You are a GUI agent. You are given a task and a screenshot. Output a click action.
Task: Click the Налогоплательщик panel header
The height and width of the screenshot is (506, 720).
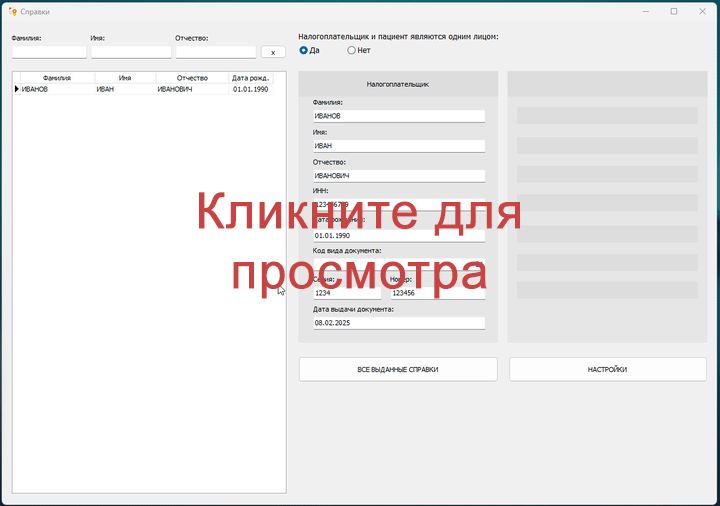pyautogui.click(x=398, y=84)
